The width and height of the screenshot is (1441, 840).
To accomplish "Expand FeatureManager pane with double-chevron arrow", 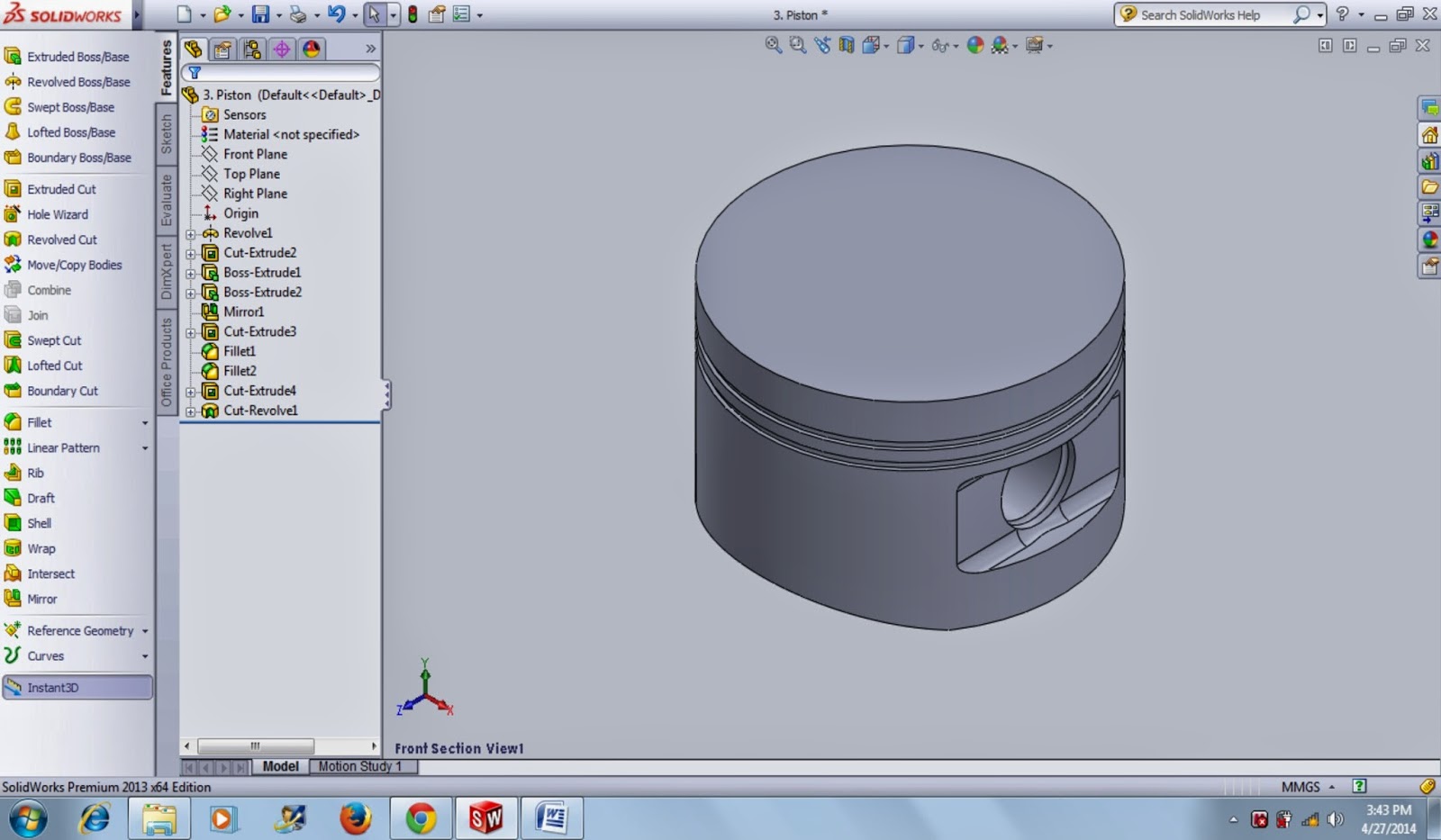I will coord(370,49).
